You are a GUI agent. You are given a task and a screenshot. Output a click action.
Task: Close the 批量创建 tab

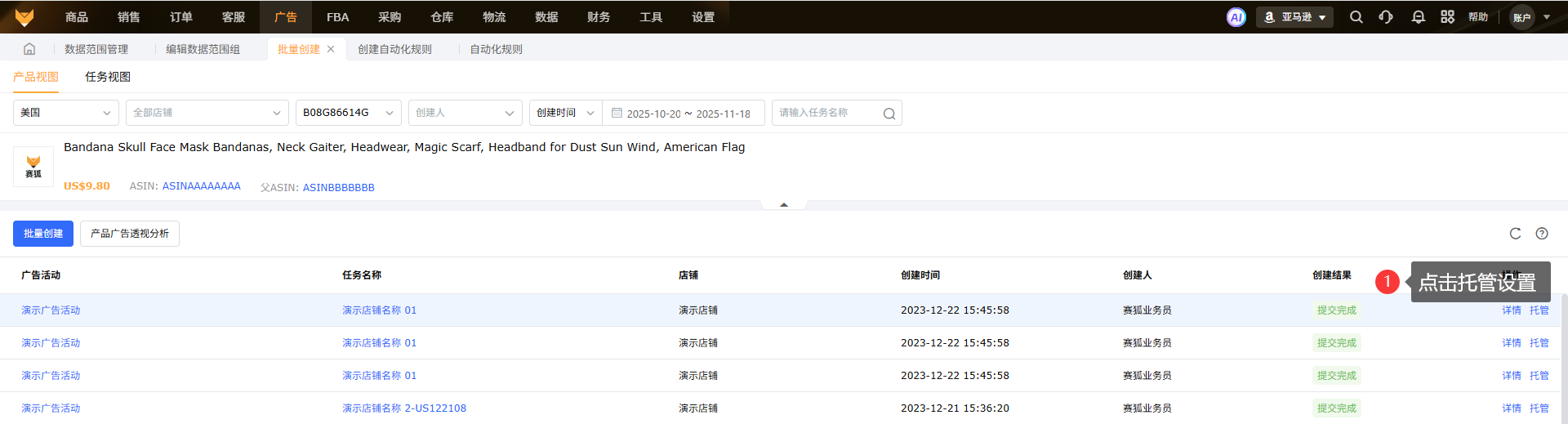(331, 49)
